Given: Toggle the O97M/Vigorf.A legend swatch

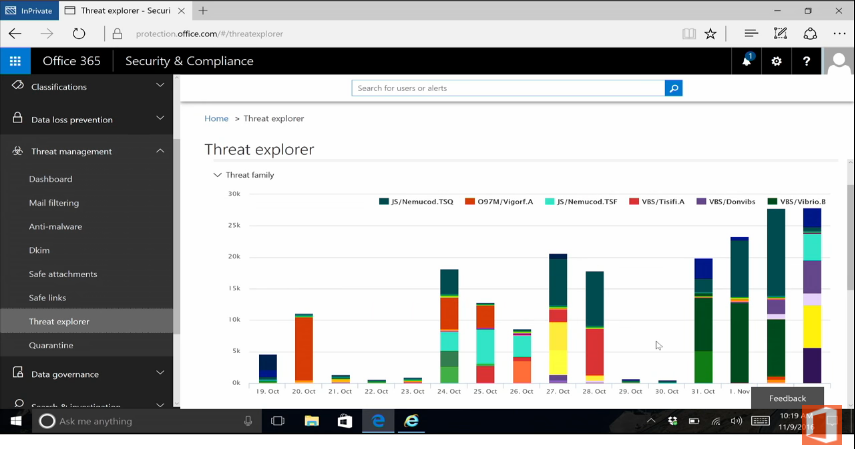Looking at the screenshot, I should 469,202.
